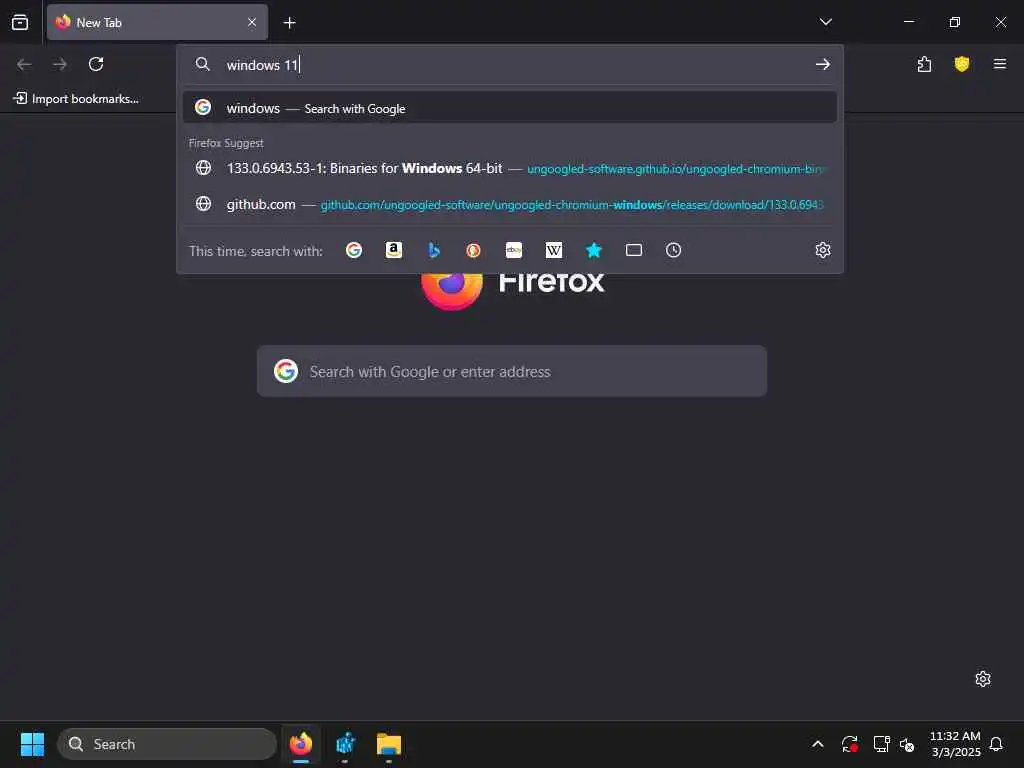Open new tab personalize gear icon
This screenshot has height=768, width=1024.
click(983, 679)
